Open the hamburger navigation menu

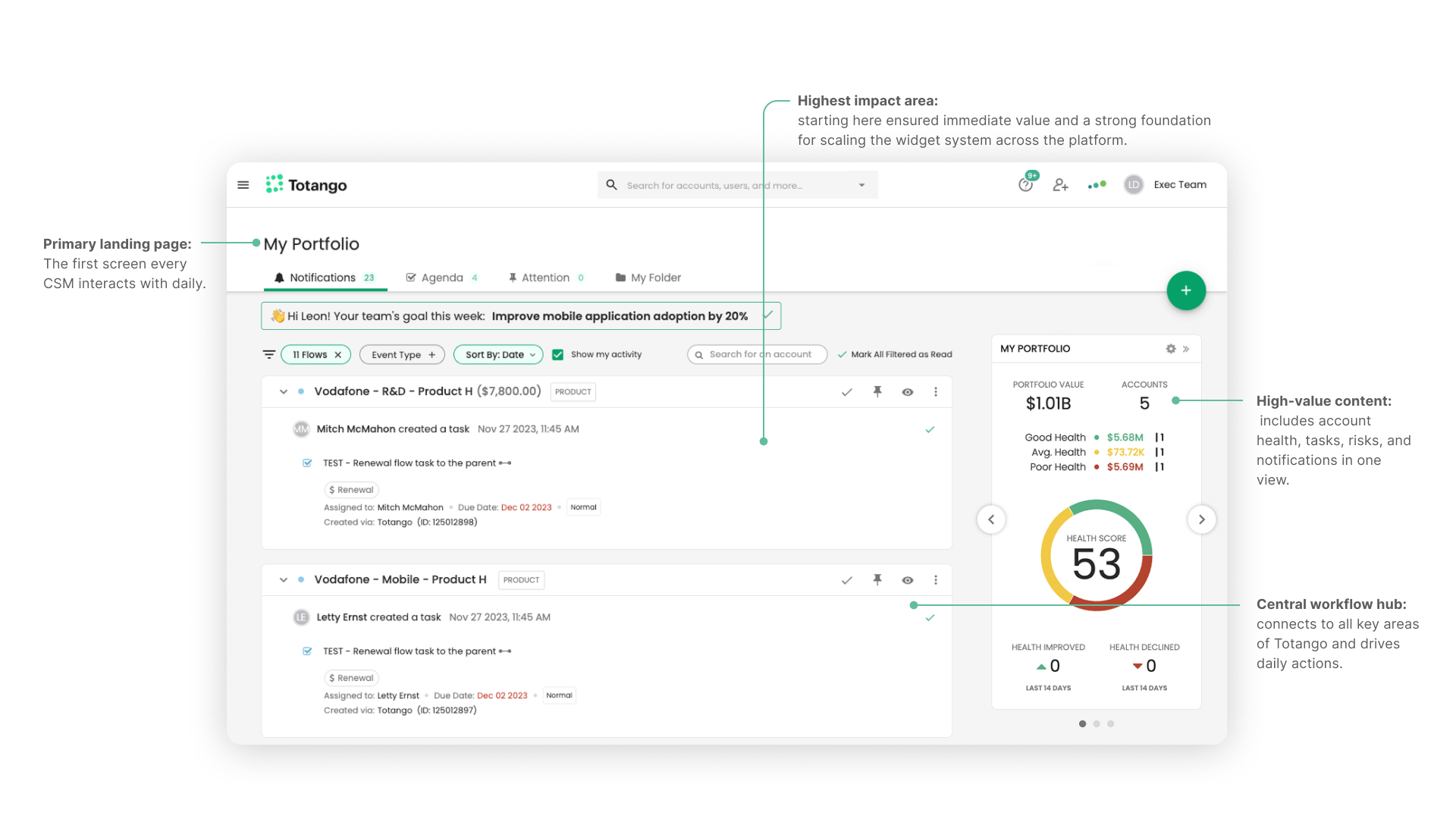tap(243, 185)
